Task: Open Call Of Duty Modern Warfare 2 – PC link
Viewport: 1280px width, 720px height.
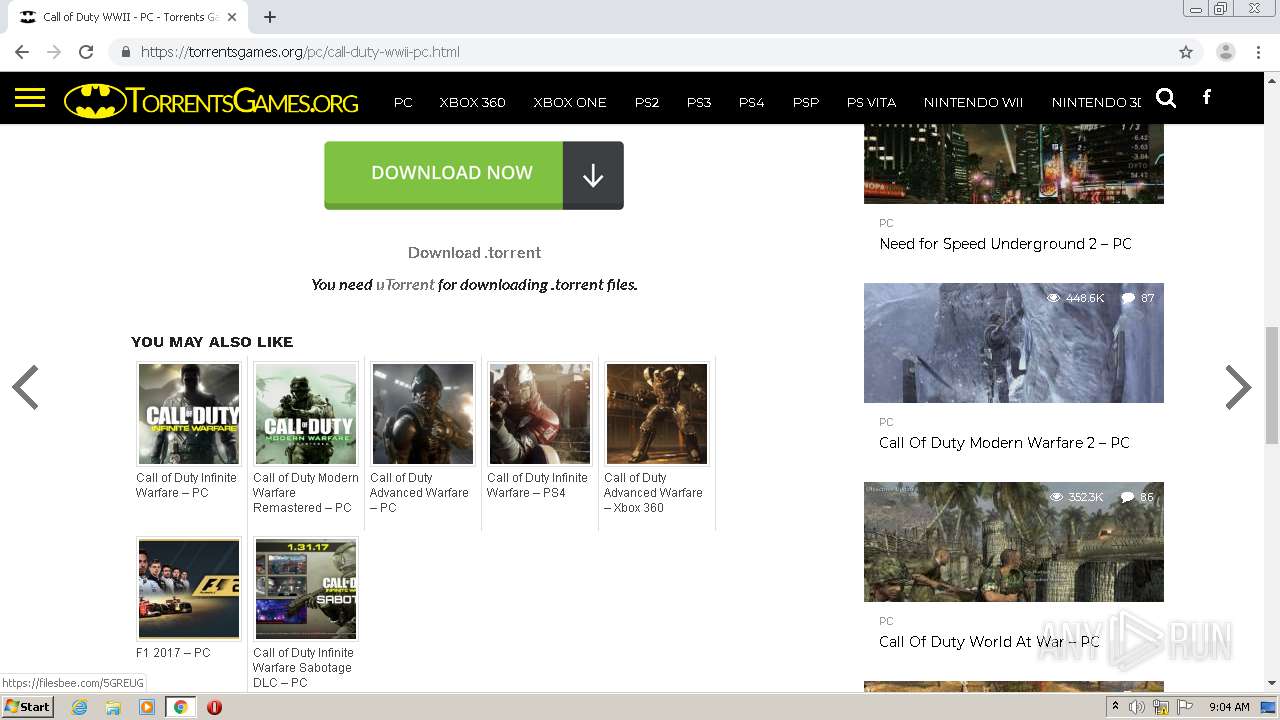Action: pyautogui.click(x=1004, y=443)
